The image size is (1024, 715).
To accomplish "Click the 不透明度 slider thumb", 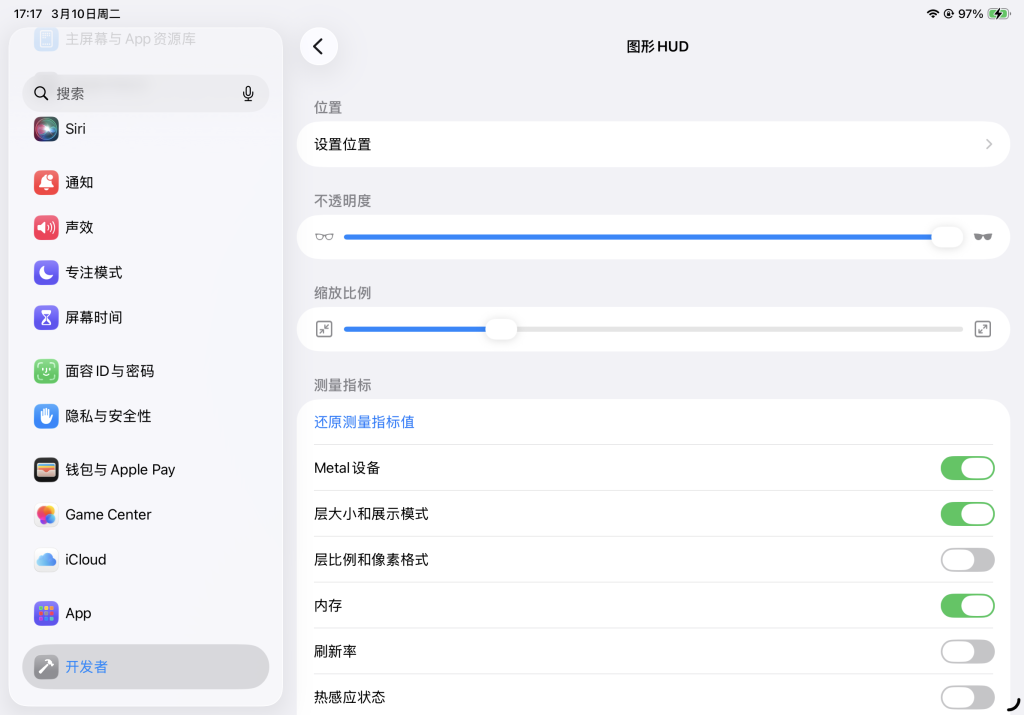I will 946,237.
